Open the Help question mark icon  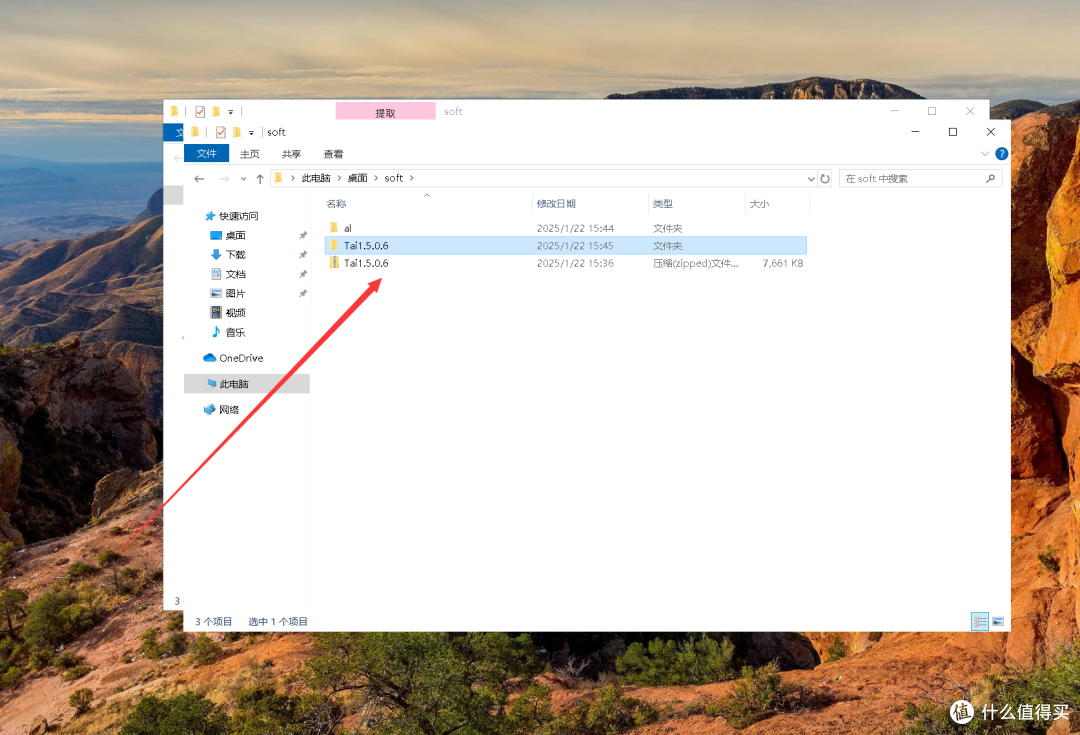point(1001,154)
